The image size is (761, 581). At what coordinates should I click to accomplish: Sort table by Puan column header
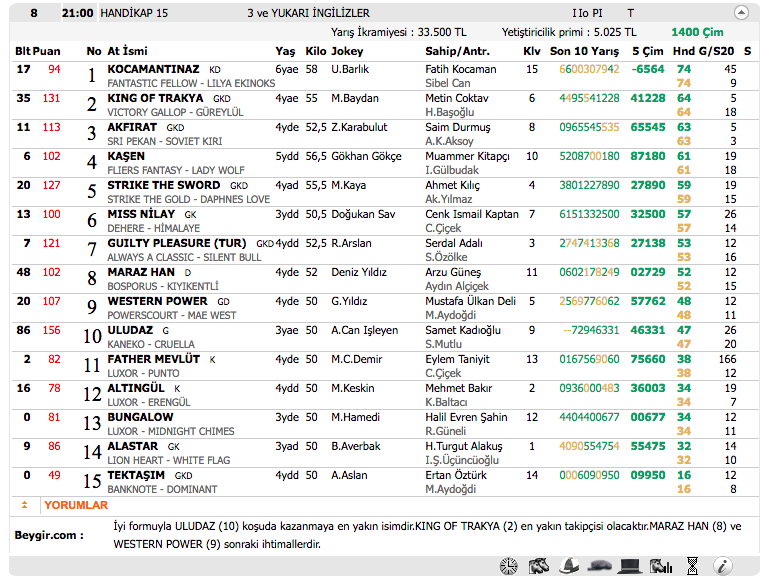pyautogui.click(x=46, y=50)
